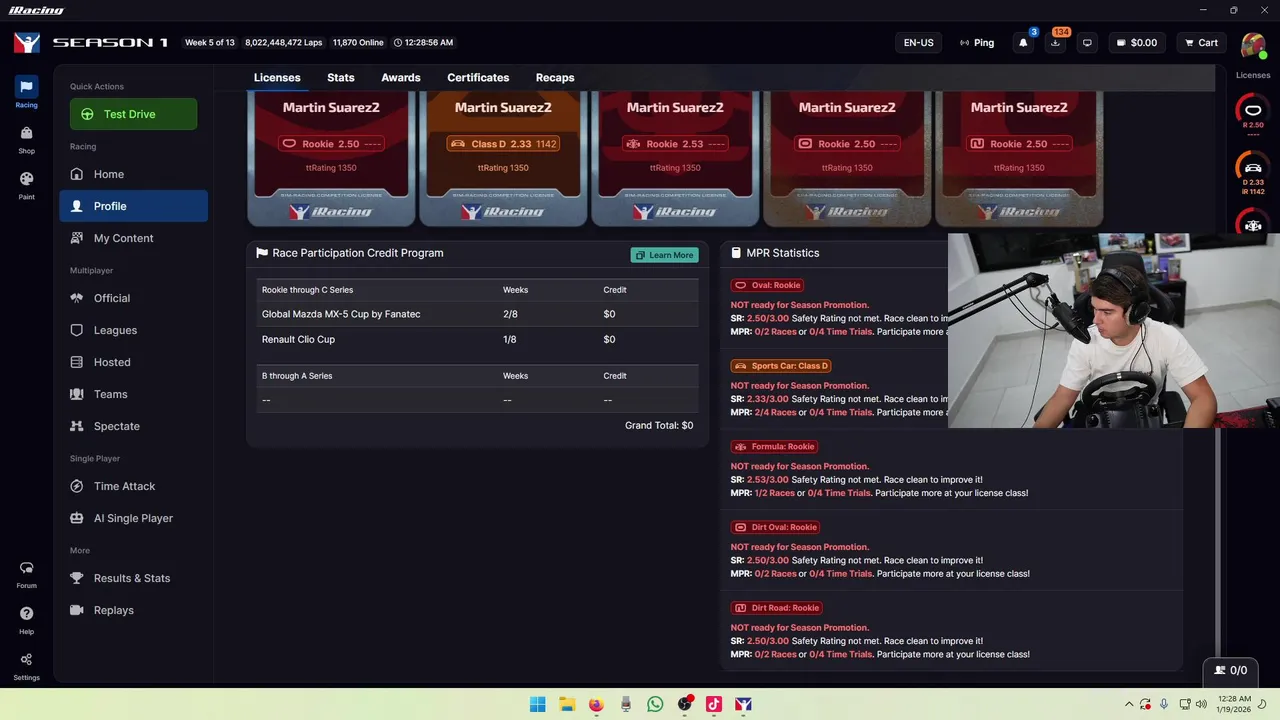Open the Windows Start menu
Viewport: 1280px width, 720px height.
537,704
